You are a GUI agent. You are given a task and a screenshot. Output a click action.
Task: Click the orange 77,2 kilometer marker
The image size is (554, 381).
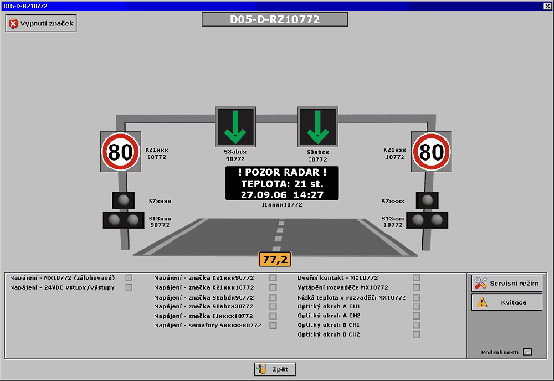coord(275,259)
